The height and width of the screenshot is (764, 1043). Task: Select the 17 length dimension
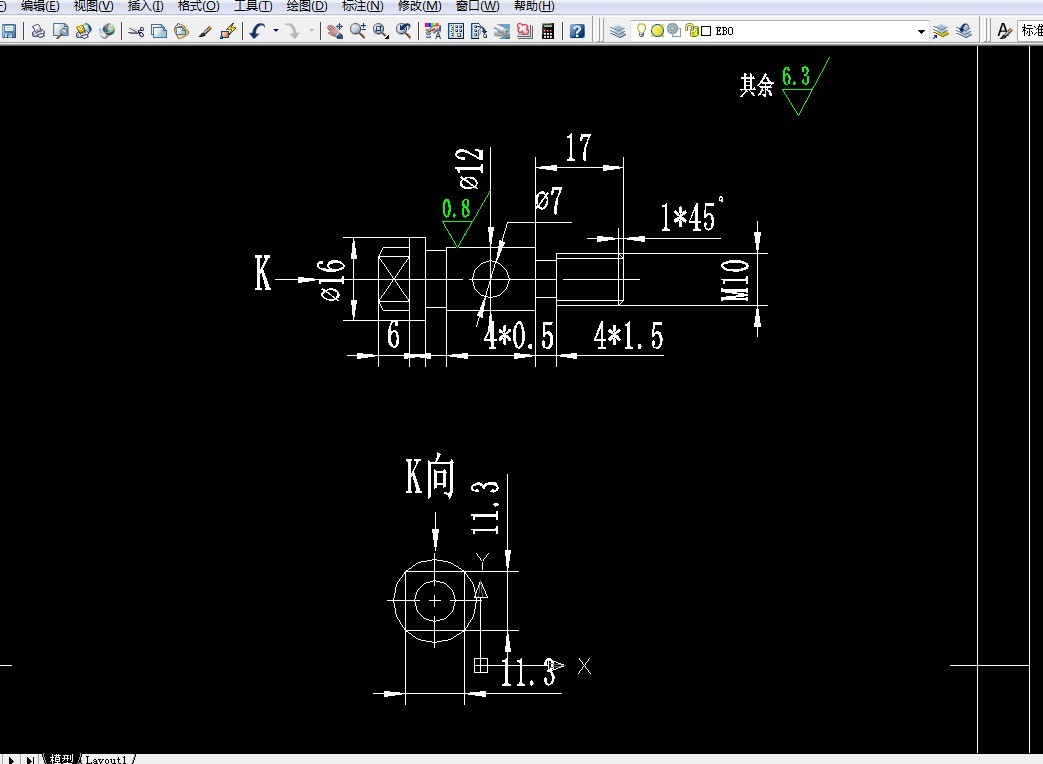578,148
